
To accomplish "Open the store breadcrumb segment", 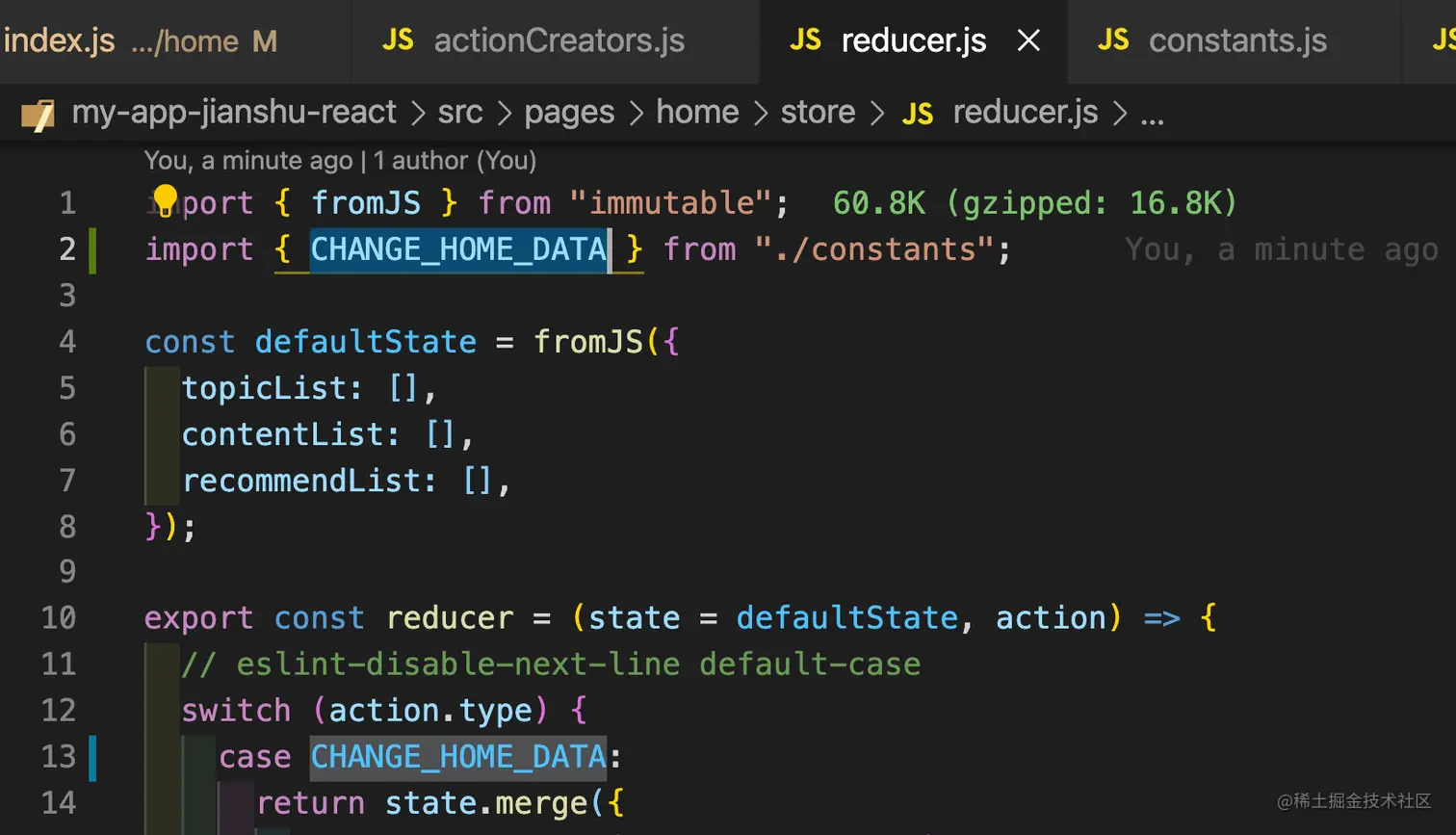I will [818, 112].
